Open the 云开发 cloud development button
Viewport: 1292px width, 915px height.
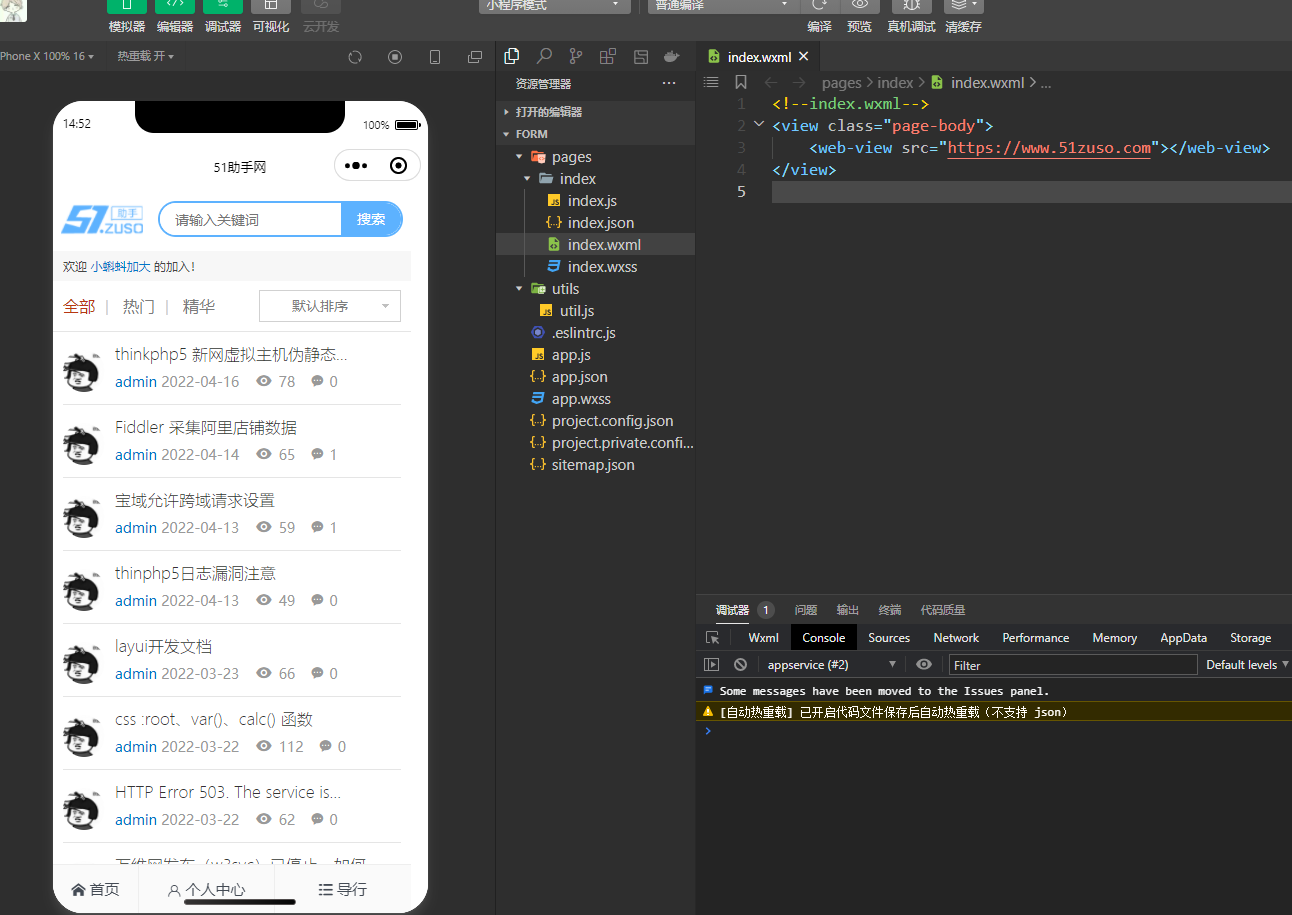(321, 5)
